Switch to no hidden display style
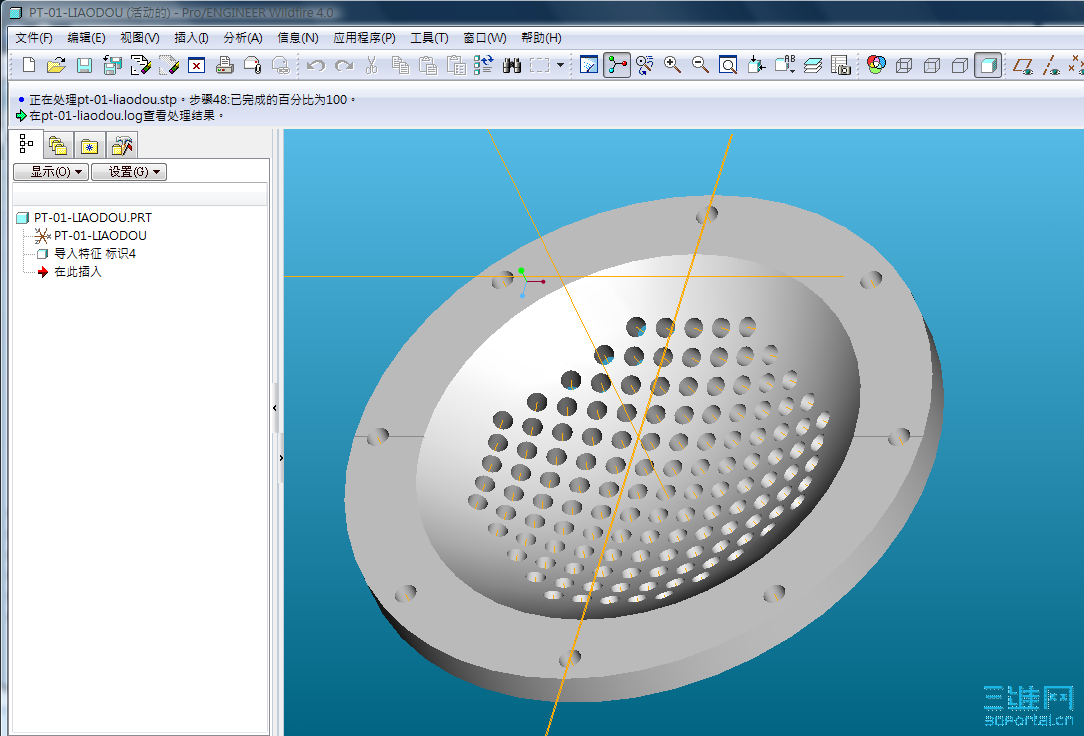This screenshot has width=1084, height=736. coord(960,65)
